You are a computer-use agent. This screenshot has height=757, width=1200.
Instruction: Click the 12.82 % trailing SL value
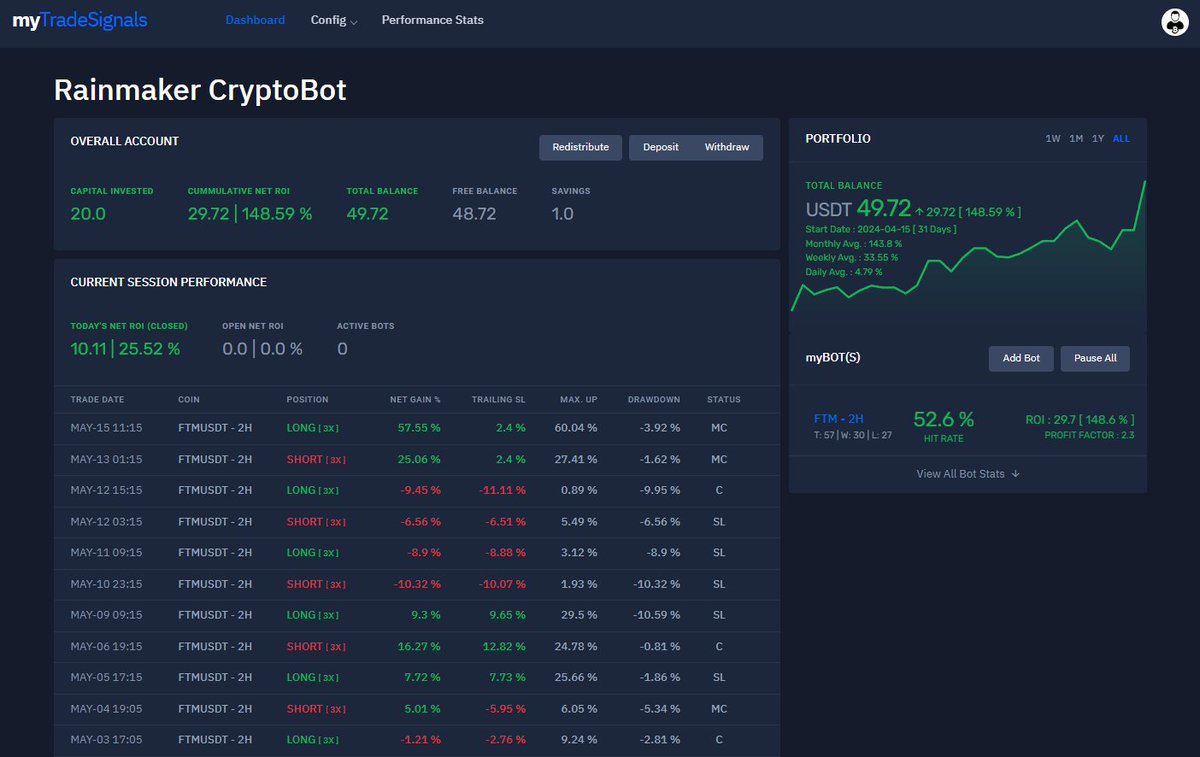click(x=505, y=647)
